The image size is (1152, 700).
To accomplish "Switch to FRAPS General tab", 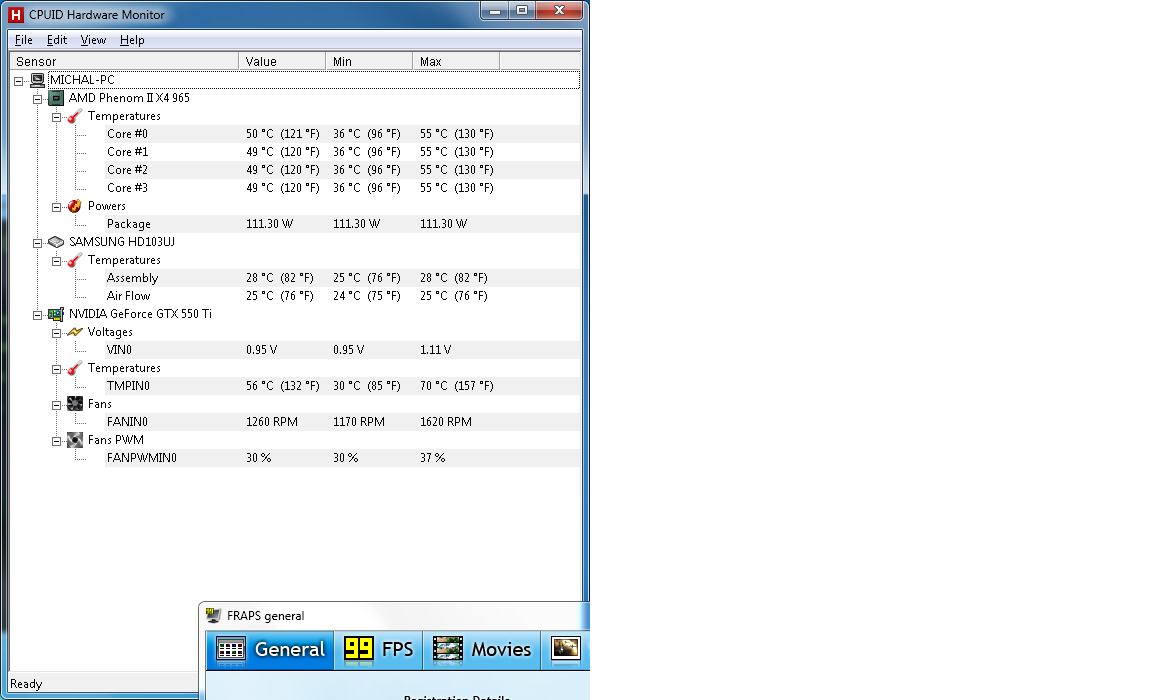I will tap(270, 649).
